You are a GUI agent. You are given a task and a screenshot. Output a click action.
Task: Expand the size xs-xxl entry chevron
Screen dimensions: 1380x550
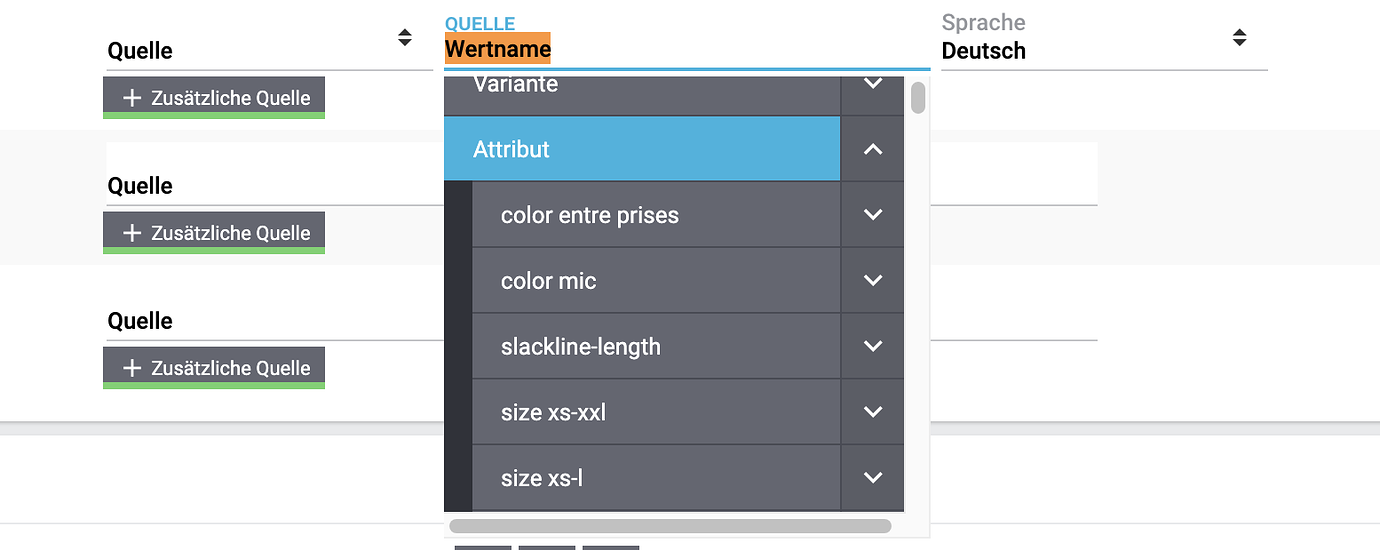[x=873, y=411]
